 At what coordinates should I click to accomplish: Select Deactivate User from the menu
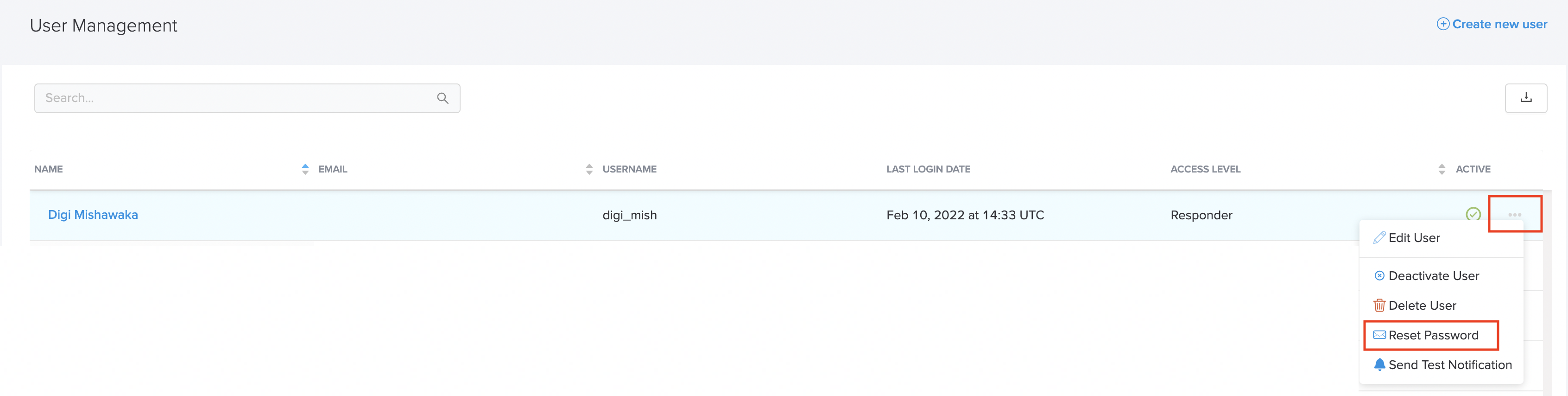1441,276
